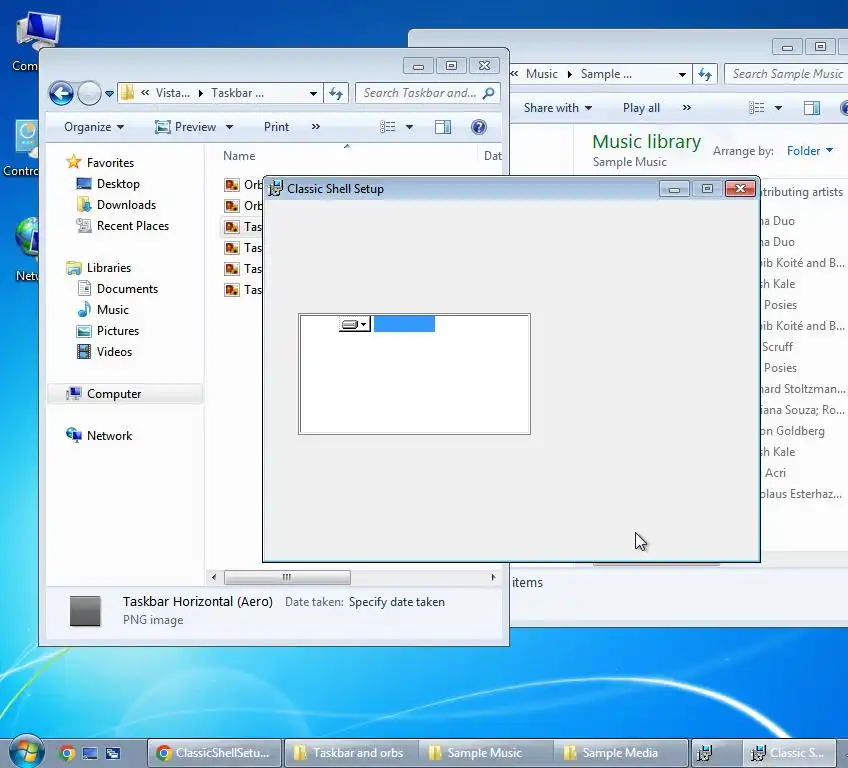Click the Classic Shell Setup title icon

point(275,189)
